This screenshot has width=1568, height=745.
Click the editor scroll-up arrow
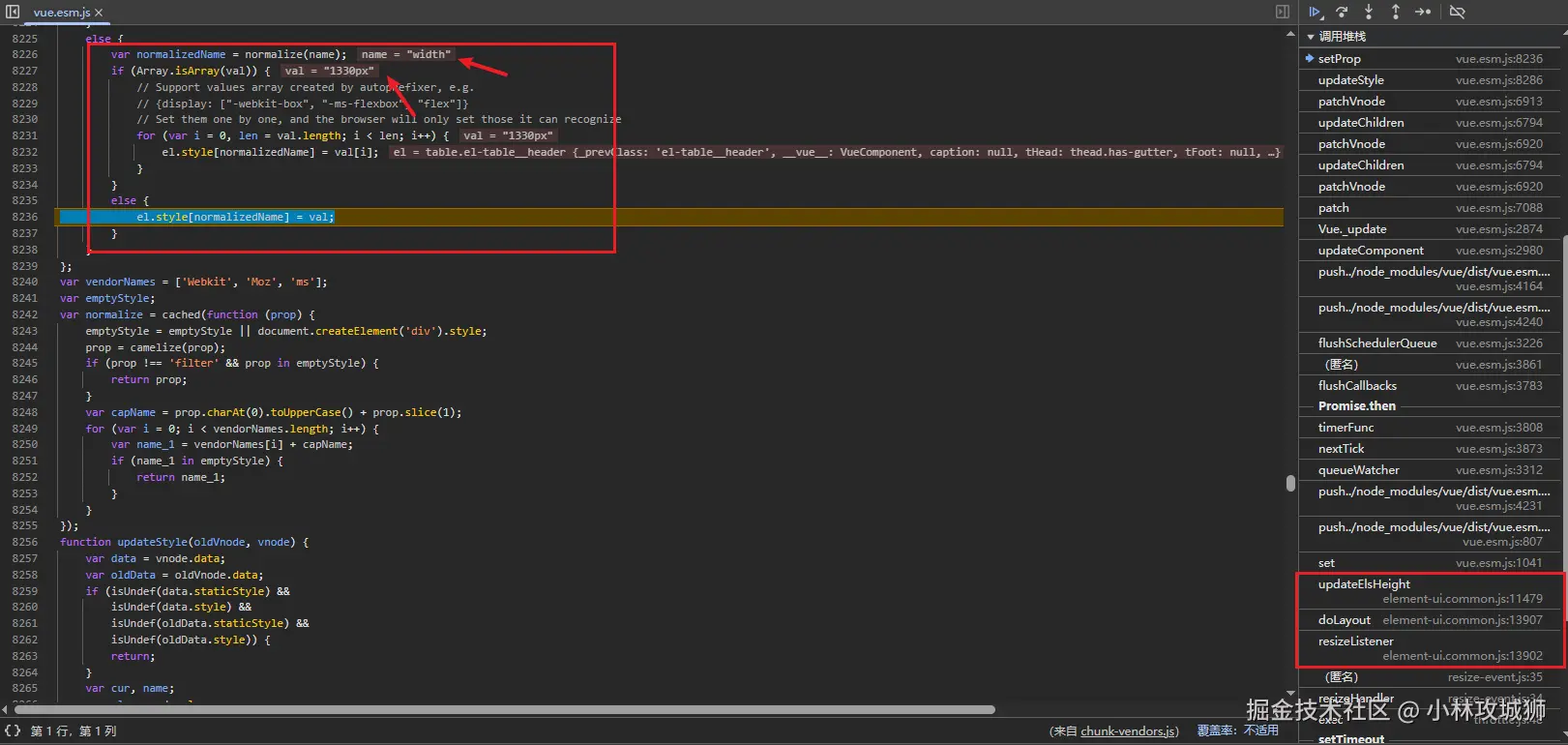point(1290,33)
